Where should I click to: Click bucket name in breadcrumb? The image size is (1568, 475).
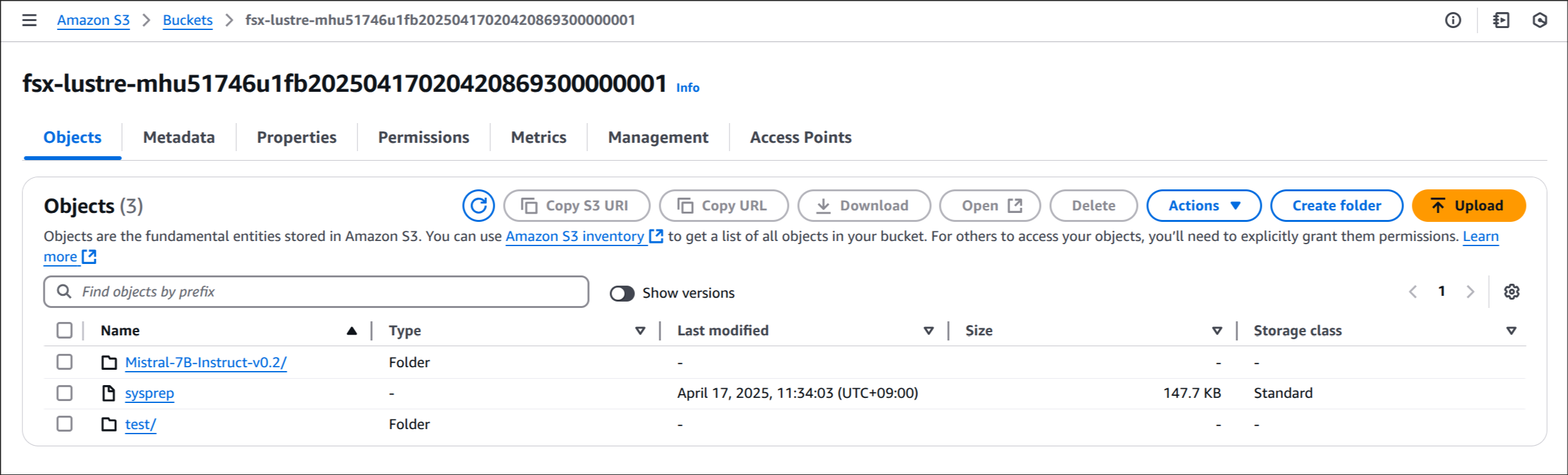coord(440,20)
